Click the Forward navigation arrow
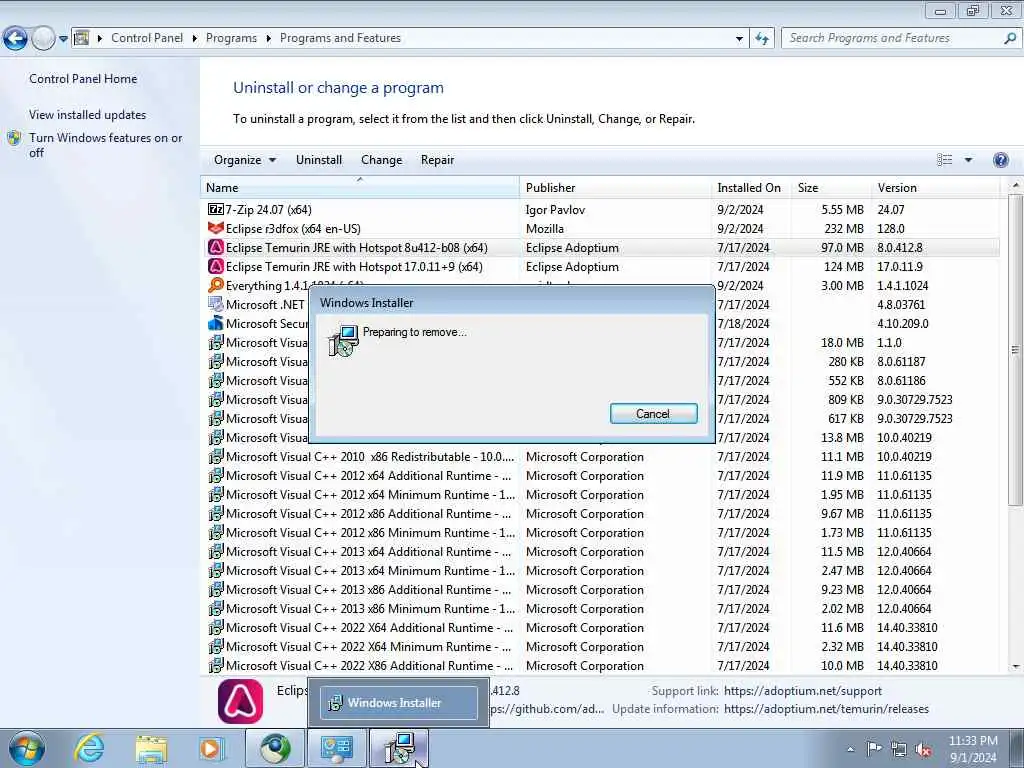The height and width of the screenshot is (768, 1024). point(43,38)
